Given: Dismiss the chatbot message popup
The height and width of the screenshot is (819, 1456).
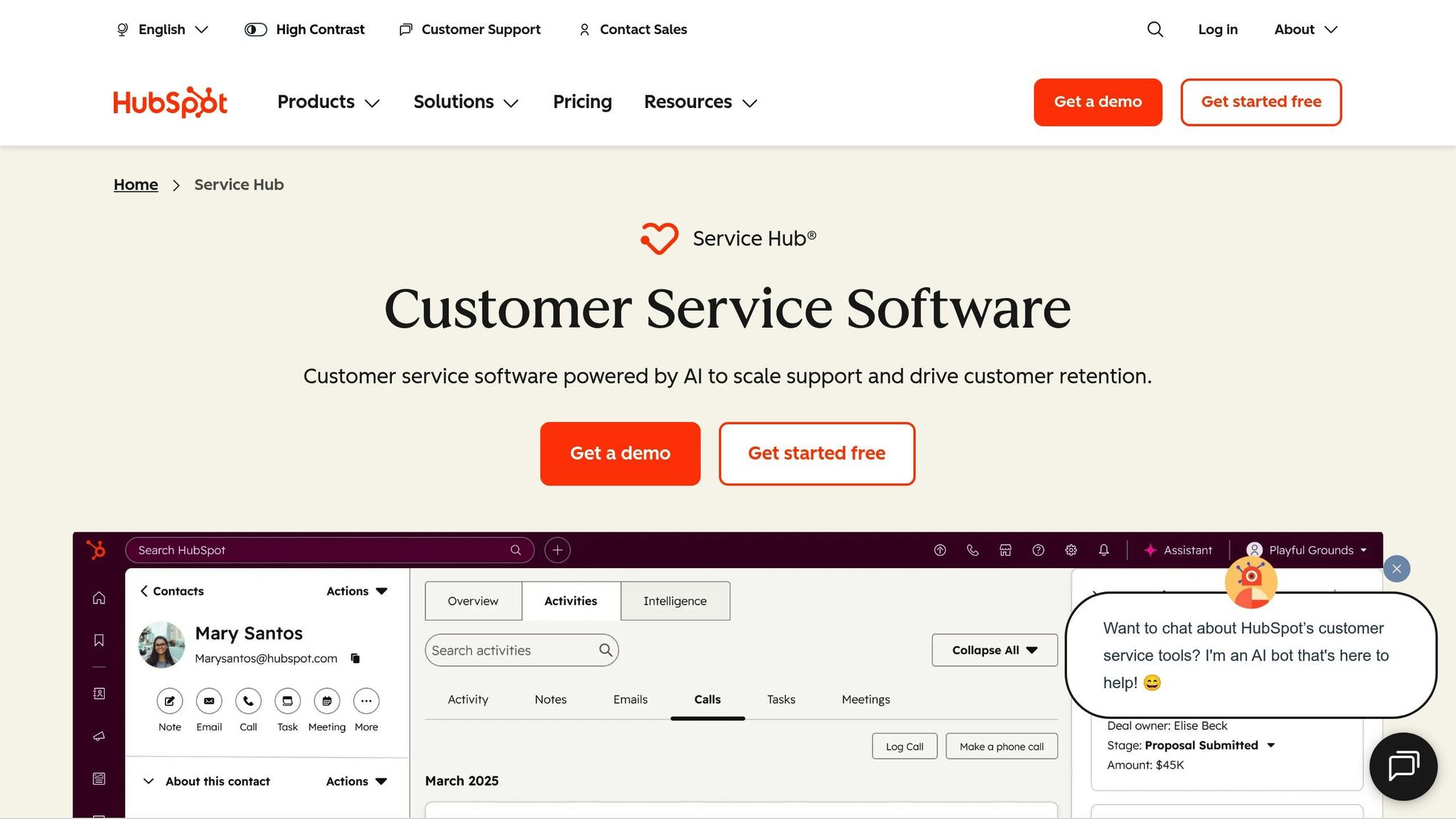Looking at the screenshot, I should [1396, 569].
